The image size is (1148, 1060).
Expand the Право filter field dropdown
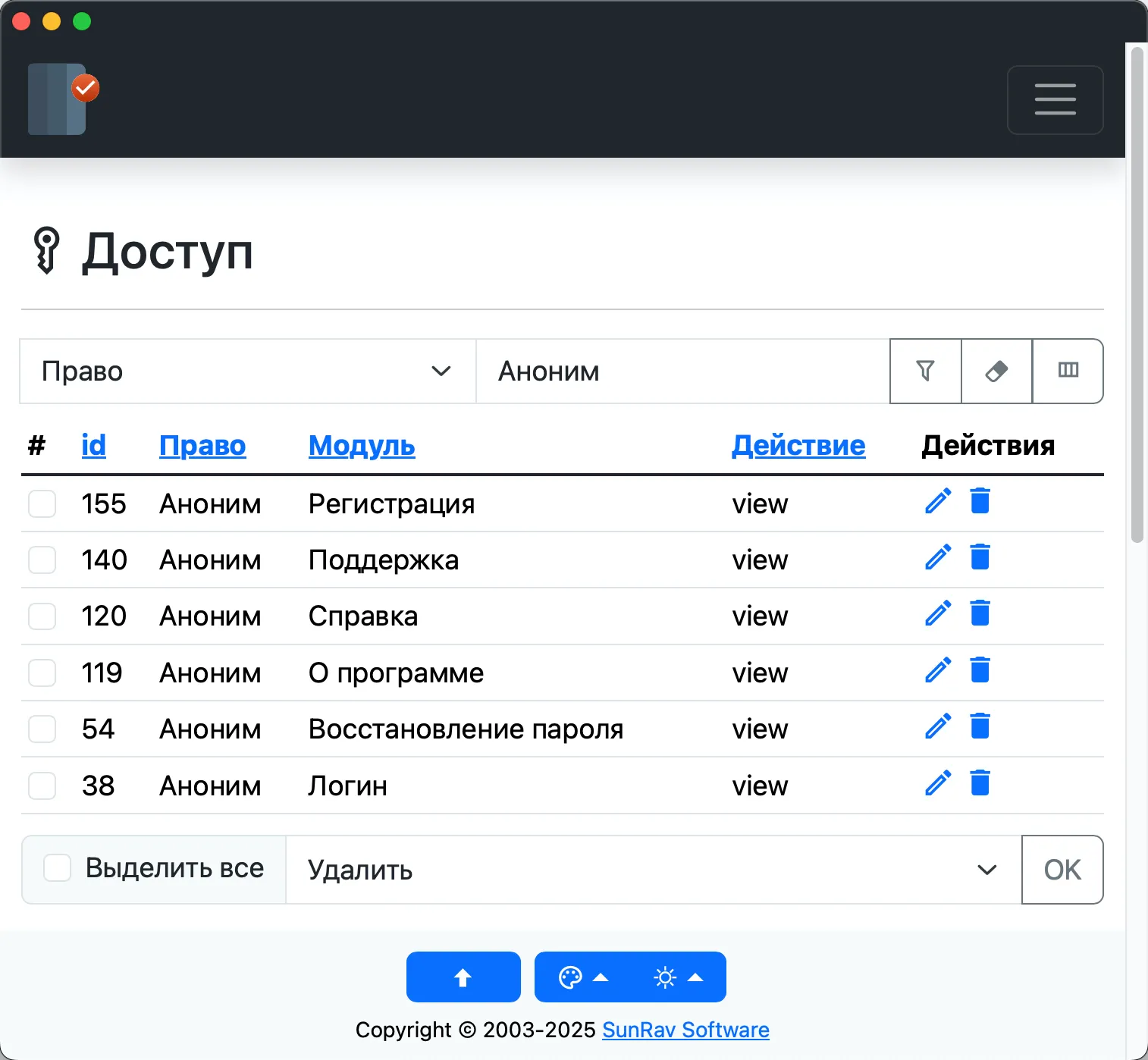(x=247, y=371)
